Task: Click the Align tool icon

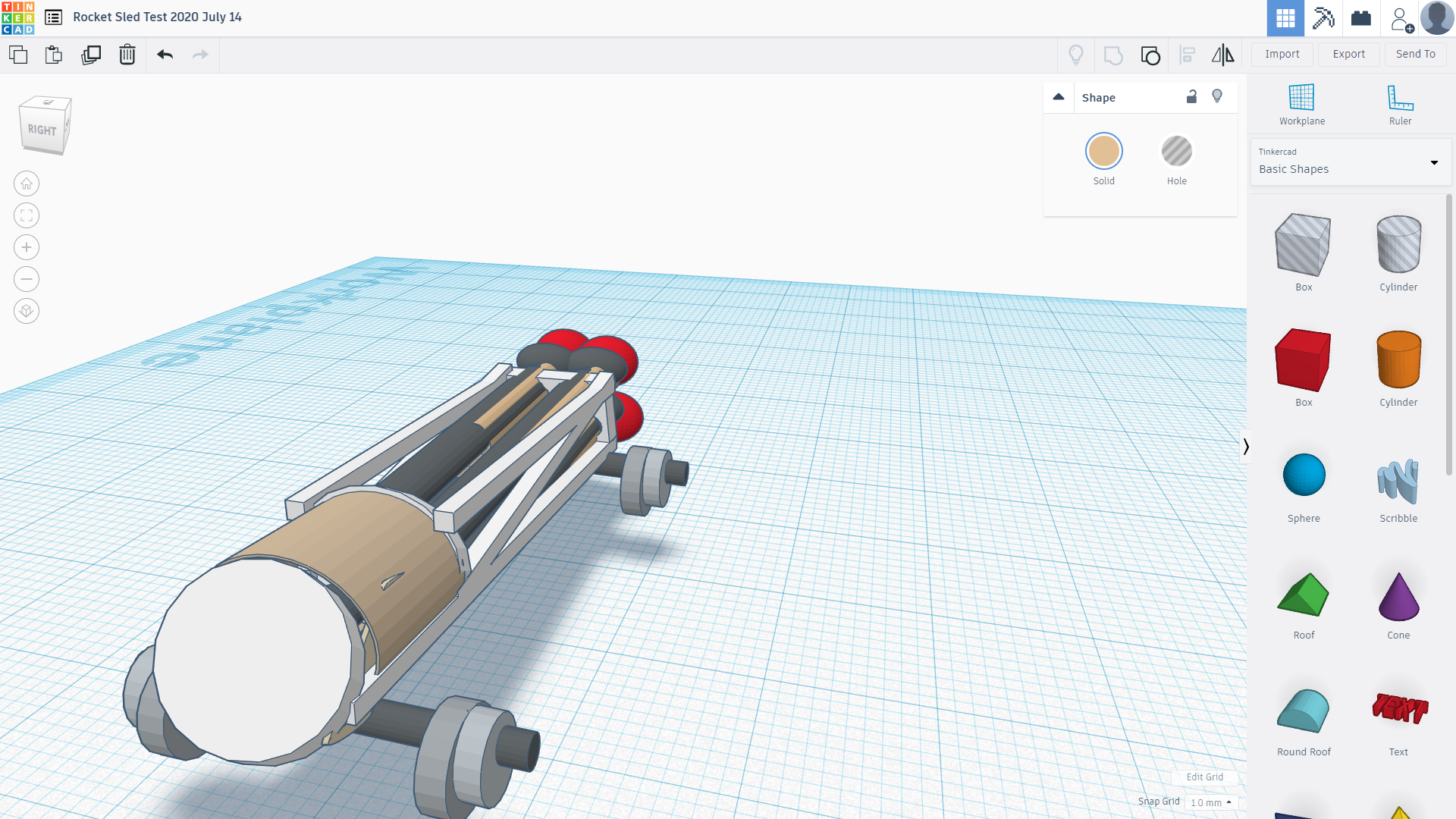Action: click(x=1188, y=55)
